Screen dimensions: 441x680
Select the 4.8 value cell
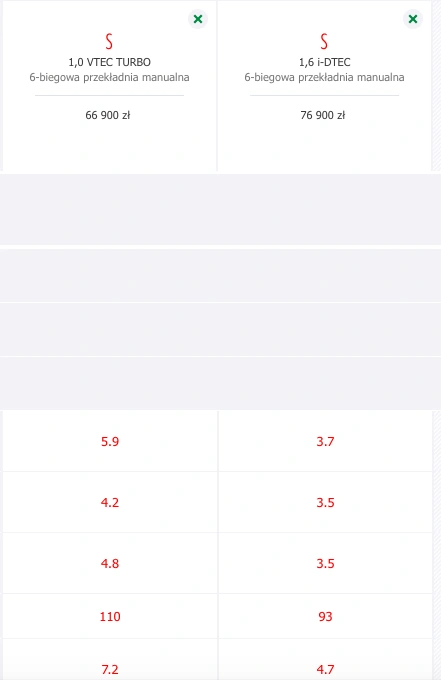(110, 563)
